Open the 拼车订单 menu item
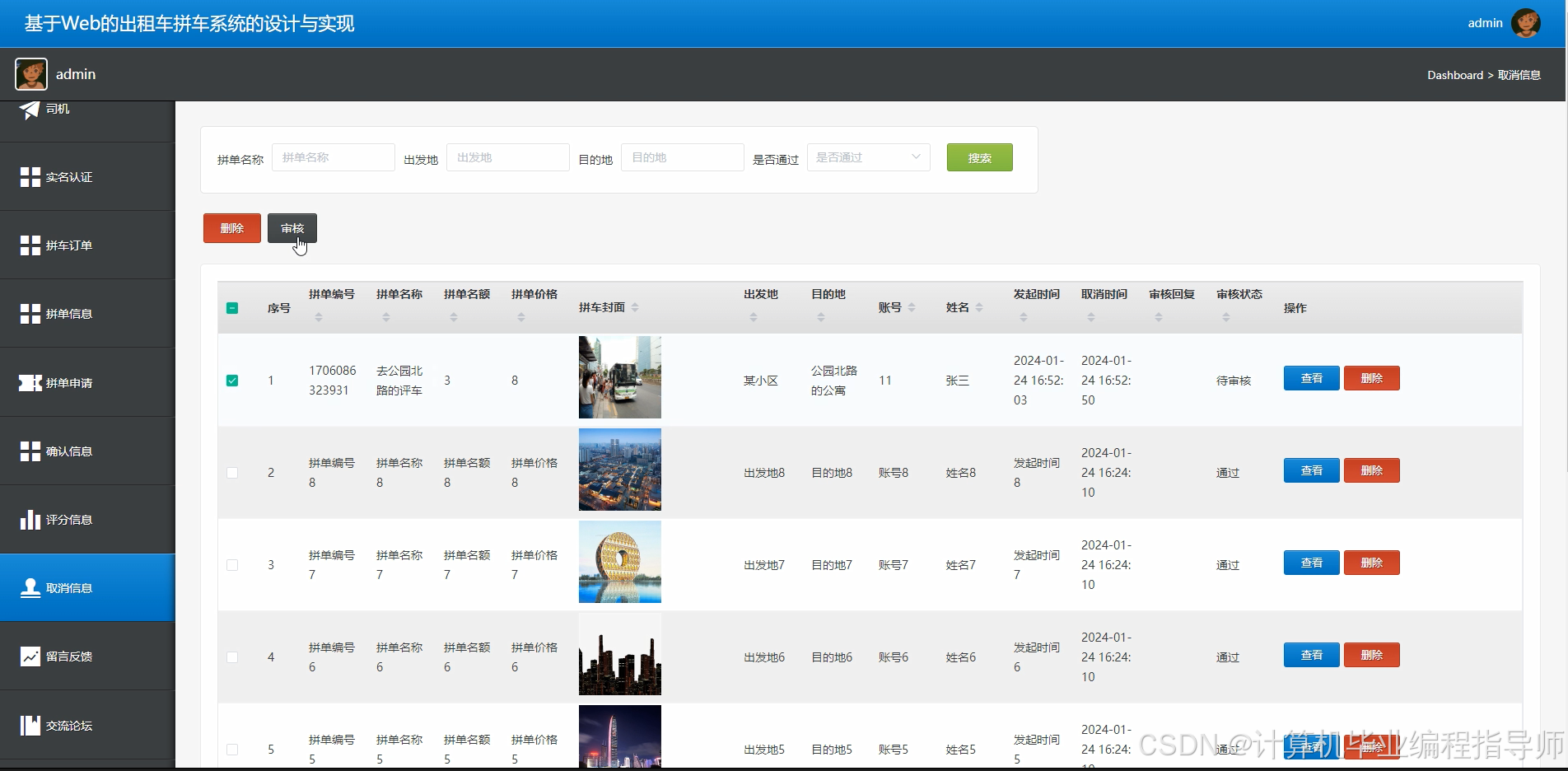This screenshot has width=1568, height=771. click(x=87, y=245)
